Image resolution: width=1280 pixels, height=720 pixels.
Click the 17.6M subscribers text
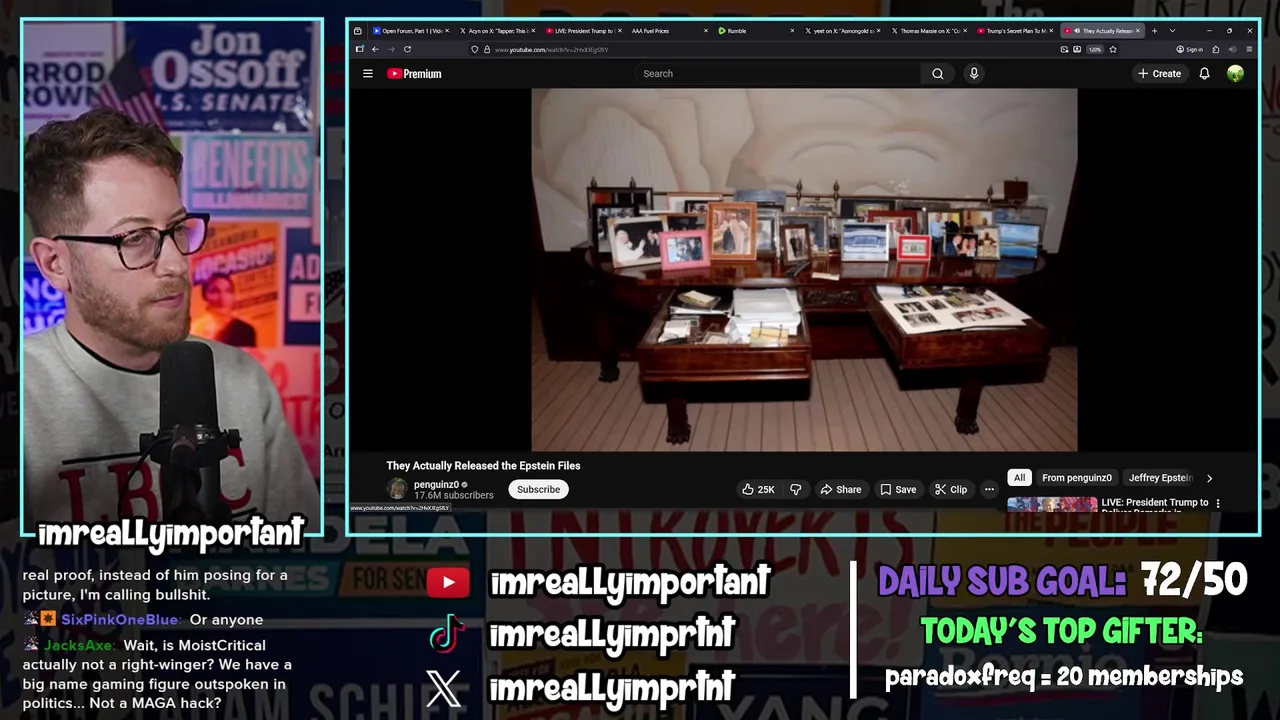click(453, 495)
